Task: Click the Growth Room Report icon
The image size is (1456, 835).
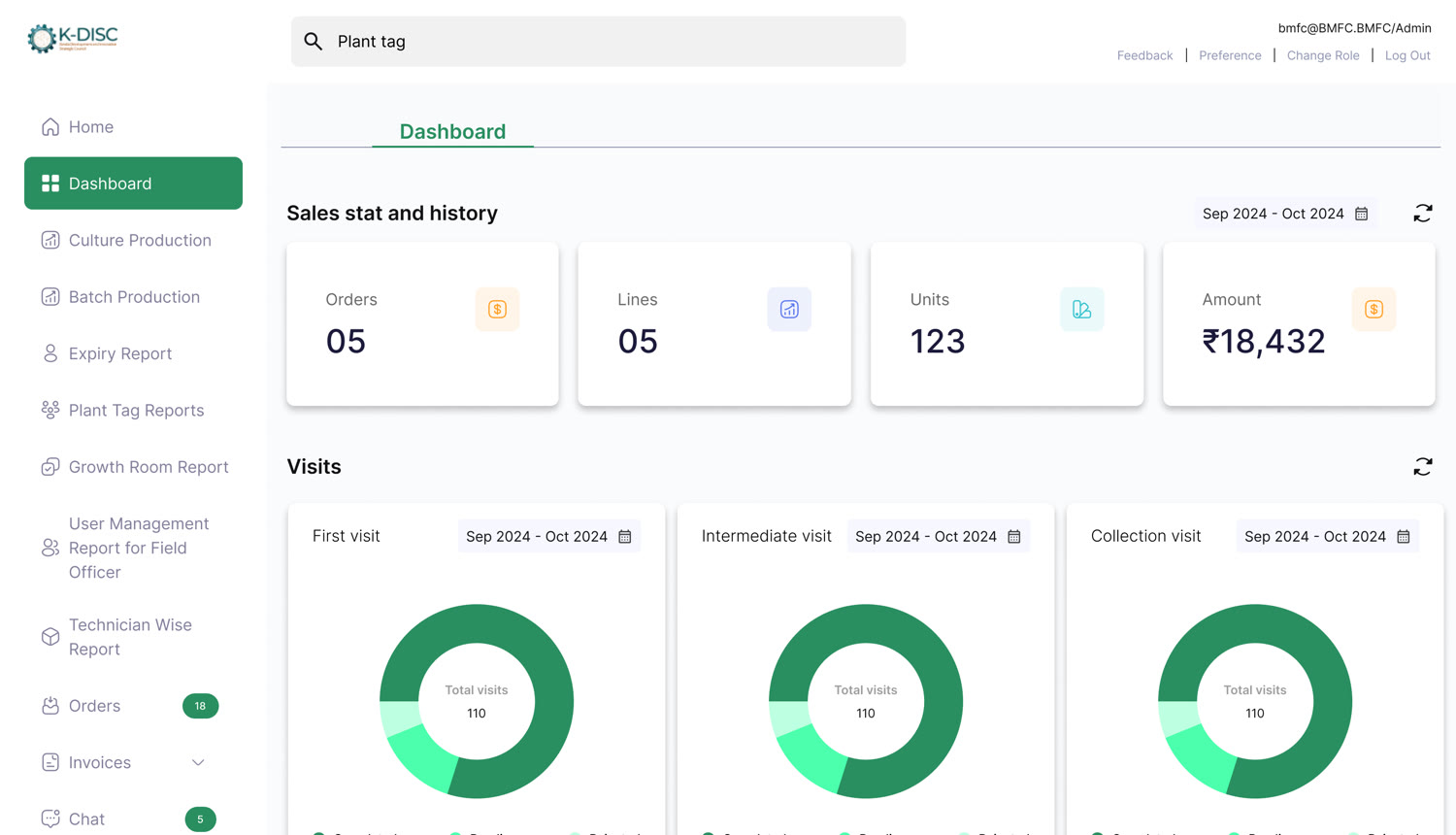Action: [50, 467]
